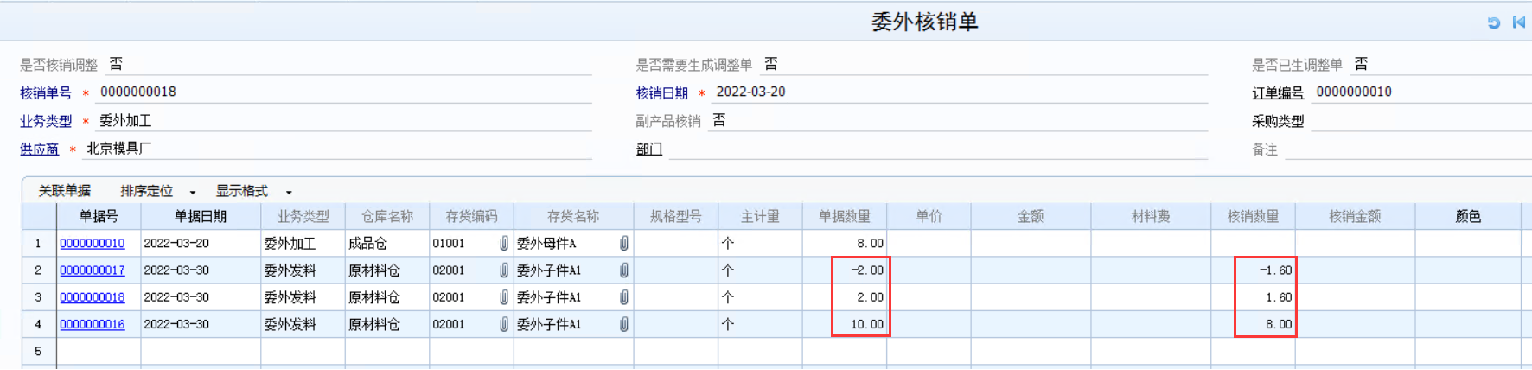Click the 核销单号 field label link
This screenshot has height=370, width=1532.
46,93
